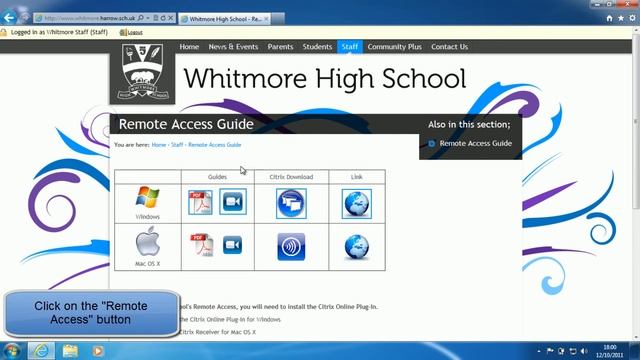Click the "Remote Access Guide" page heading
The width and height of the screenshot is (640, 360).
pos(186,124)
